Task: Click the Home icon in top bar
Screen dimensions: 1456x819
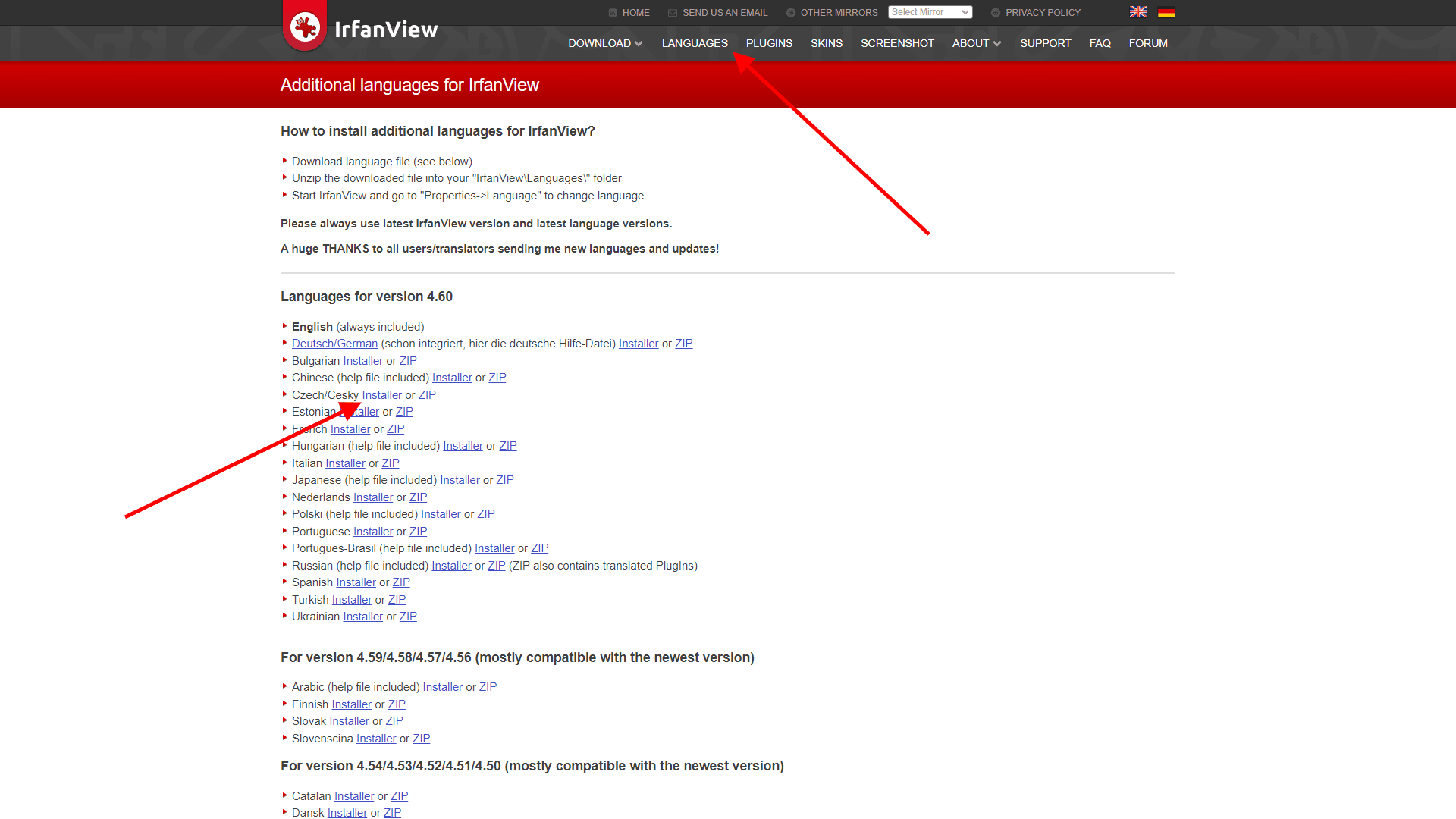Action: click(613, 13)
